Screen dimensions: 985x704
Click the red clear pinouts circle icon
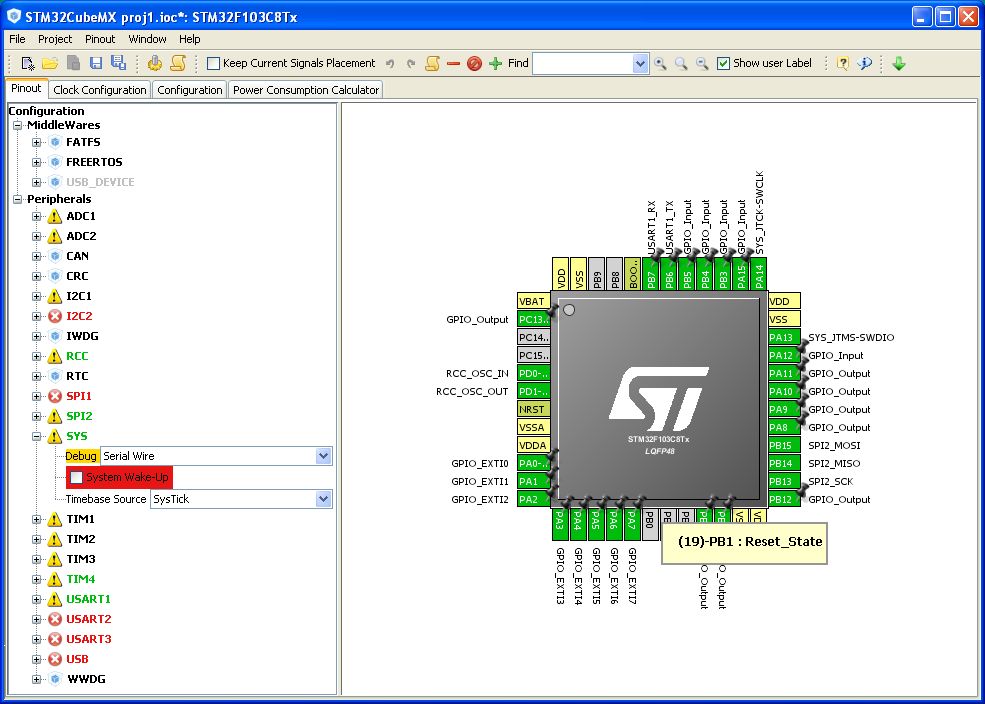(474, 63)
